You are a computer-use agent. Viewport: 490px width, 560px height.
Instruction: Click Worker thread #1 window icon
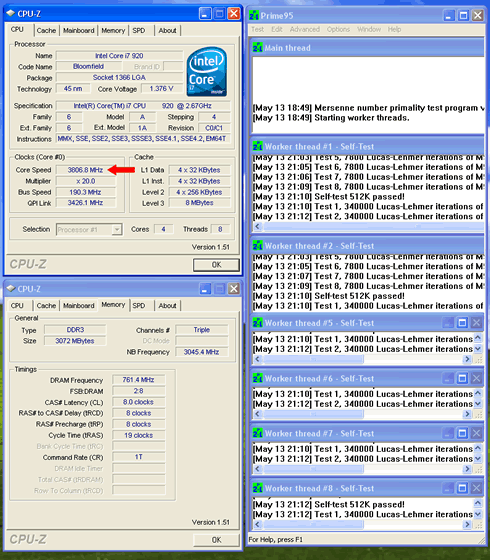click(258, 146)
